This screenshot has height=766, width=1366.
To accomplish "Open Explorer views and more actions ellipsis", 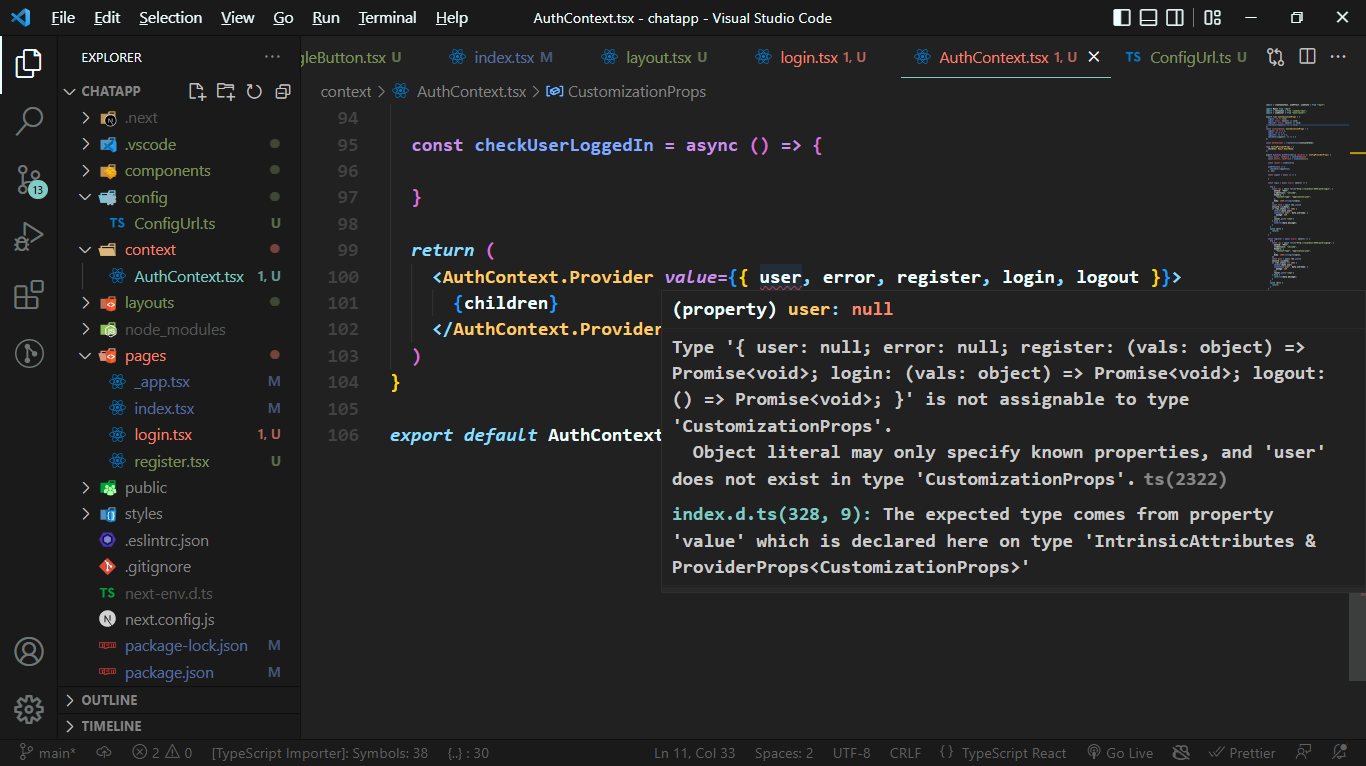I will 273,57.
